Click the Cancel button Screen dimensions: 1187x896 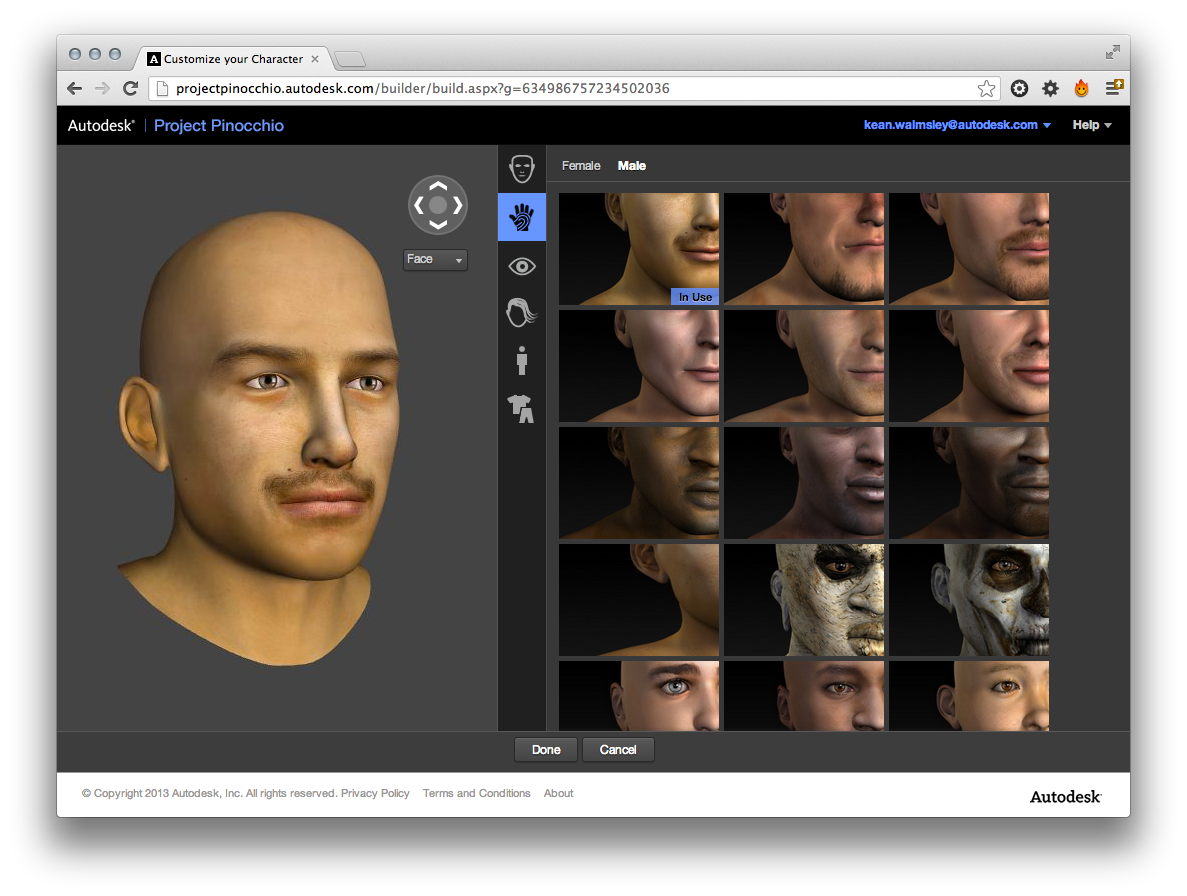(x=618, y=750)
